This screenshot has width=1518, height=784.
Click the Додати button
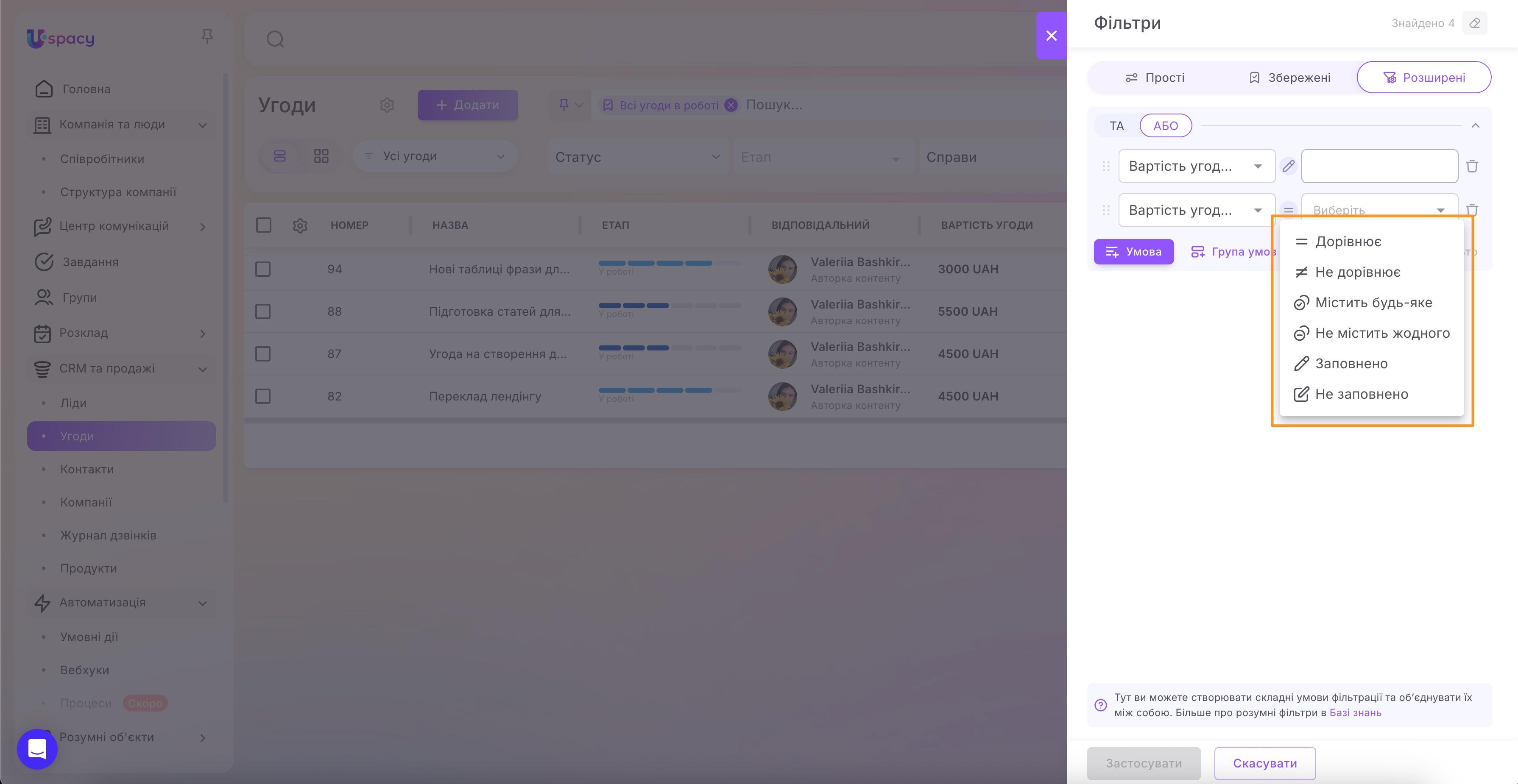(x=468, y=105)
